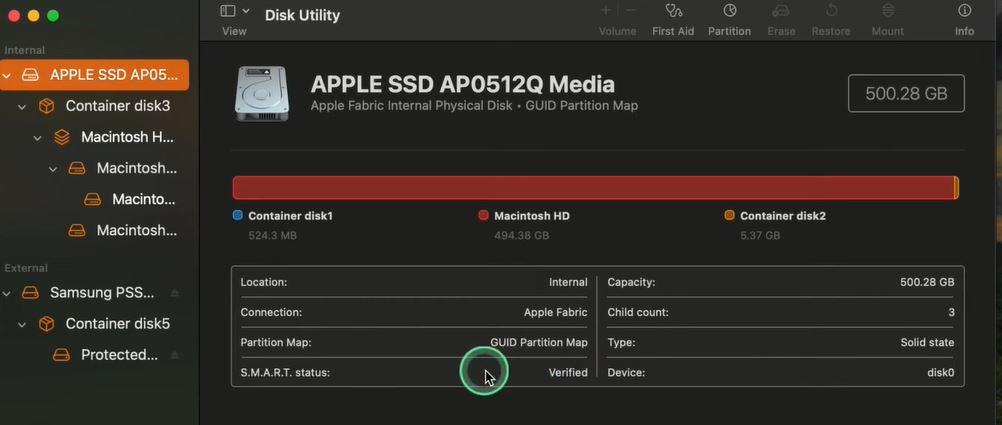Click the S.M.A.R.T. status label
The height and width of the screenshot is (425, 1002).
coord(285,373)
